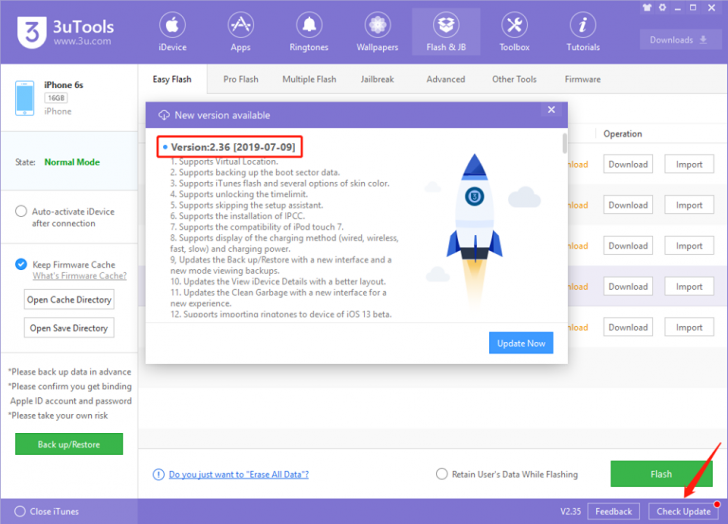Click Import in the third firmware row
The image size is (728, 524).
(689, 246)
